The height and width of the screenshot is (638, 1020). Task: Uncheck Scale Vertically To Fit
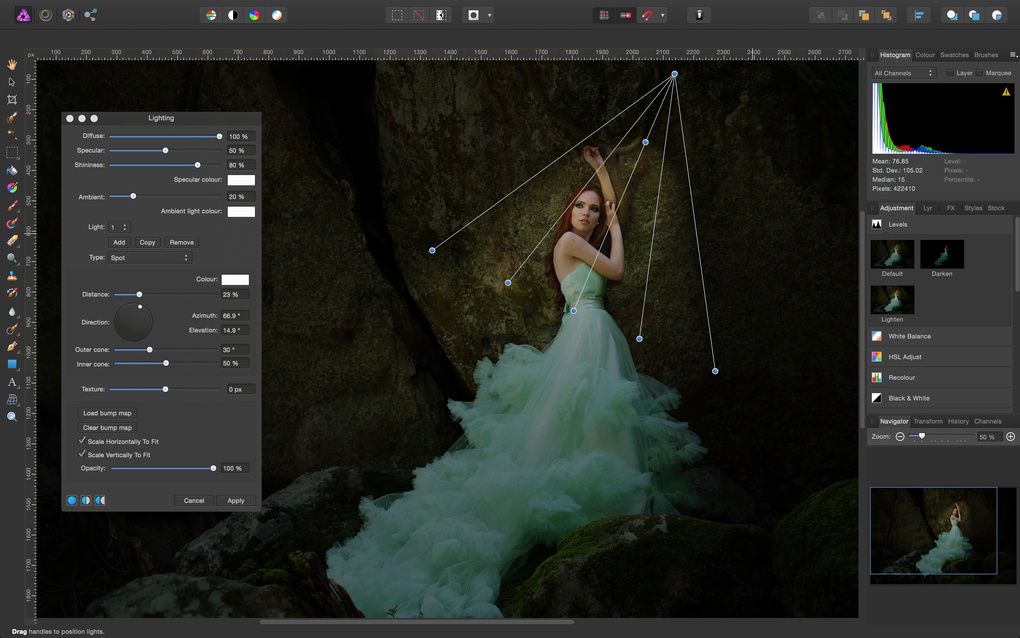tap(82, 455)
